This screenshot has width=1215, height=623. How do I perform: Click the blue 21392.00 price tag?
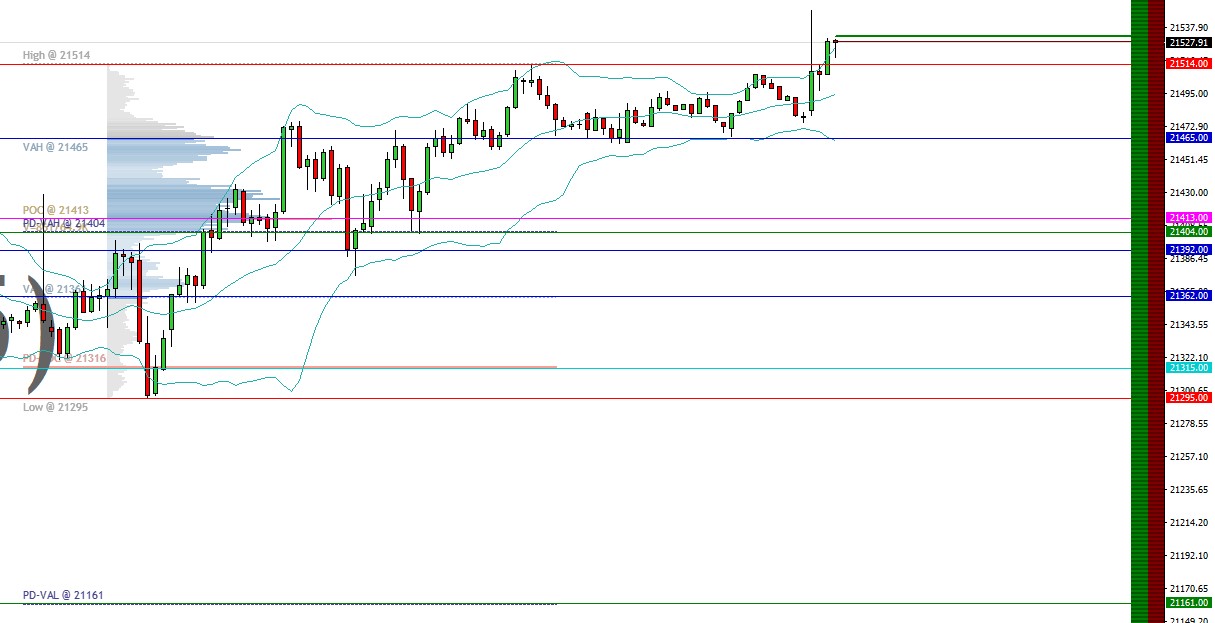click(1188, 249)
